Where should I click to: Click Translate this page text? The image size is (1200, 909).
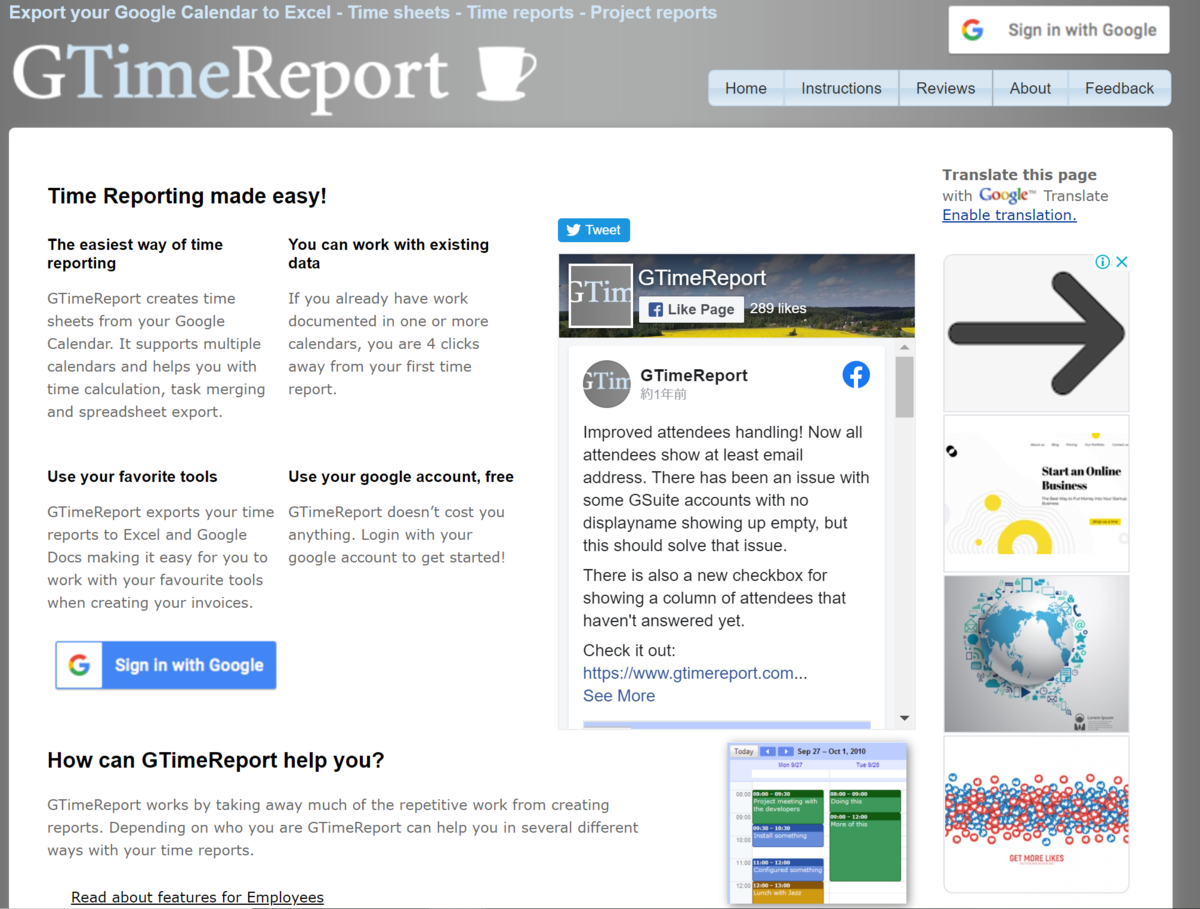point(1019,175)
